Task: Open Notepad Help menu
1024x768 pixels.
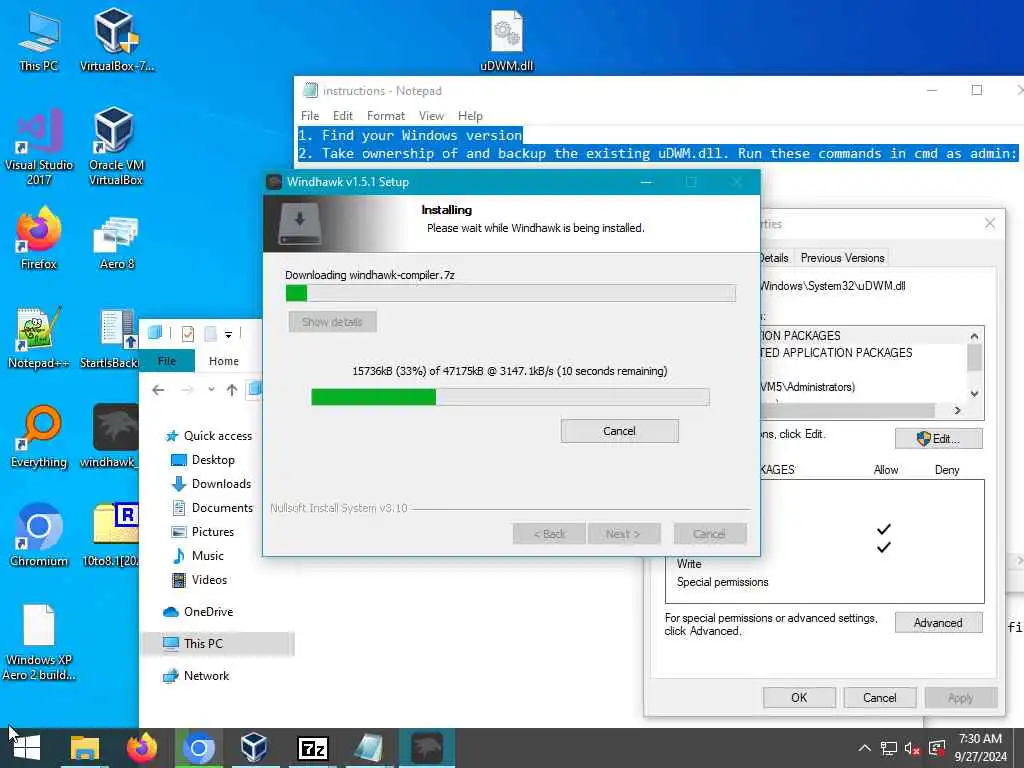Action: point(470,116)
